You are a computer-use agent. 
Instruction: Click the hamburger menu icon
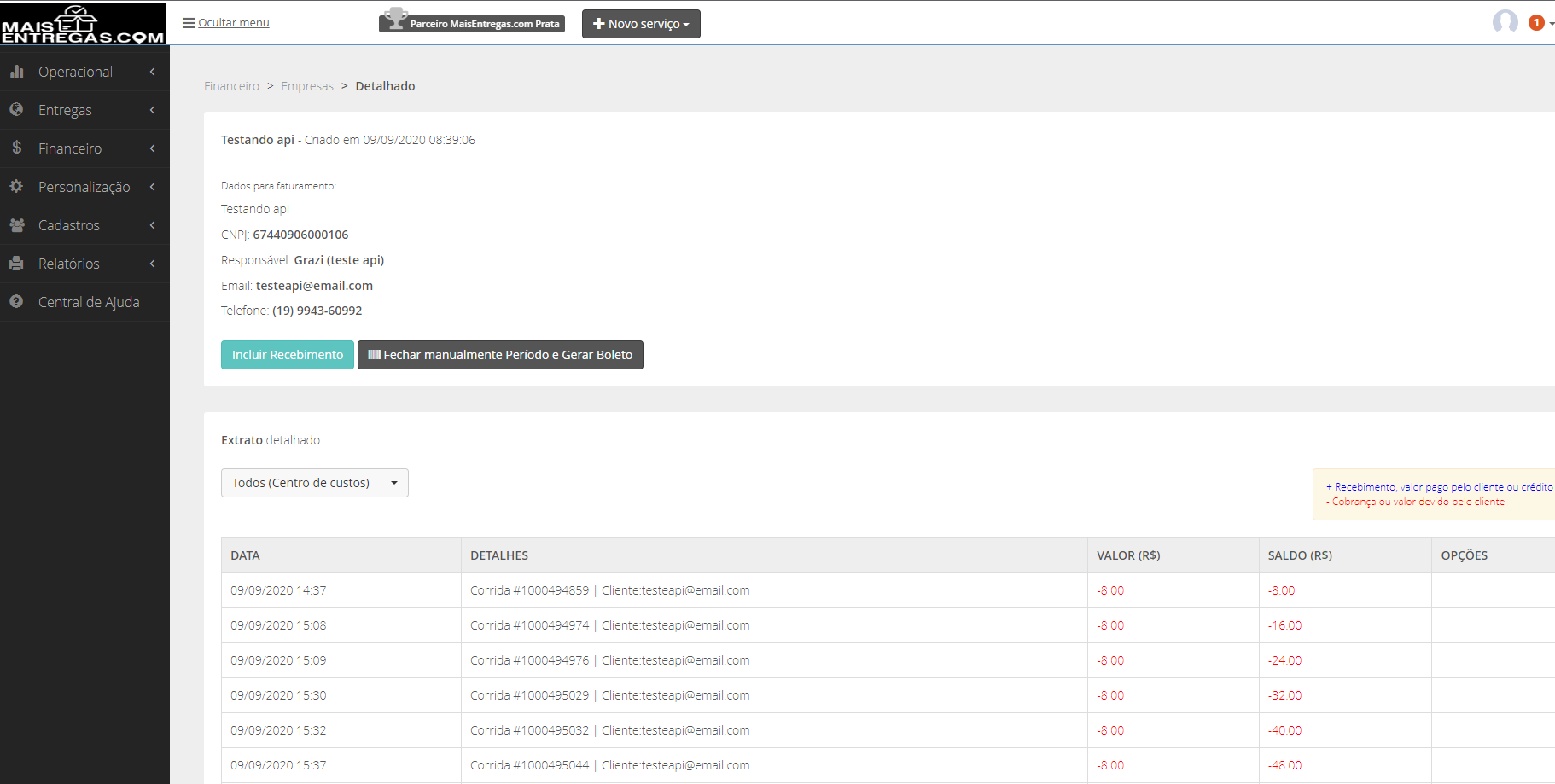(189, 23)
